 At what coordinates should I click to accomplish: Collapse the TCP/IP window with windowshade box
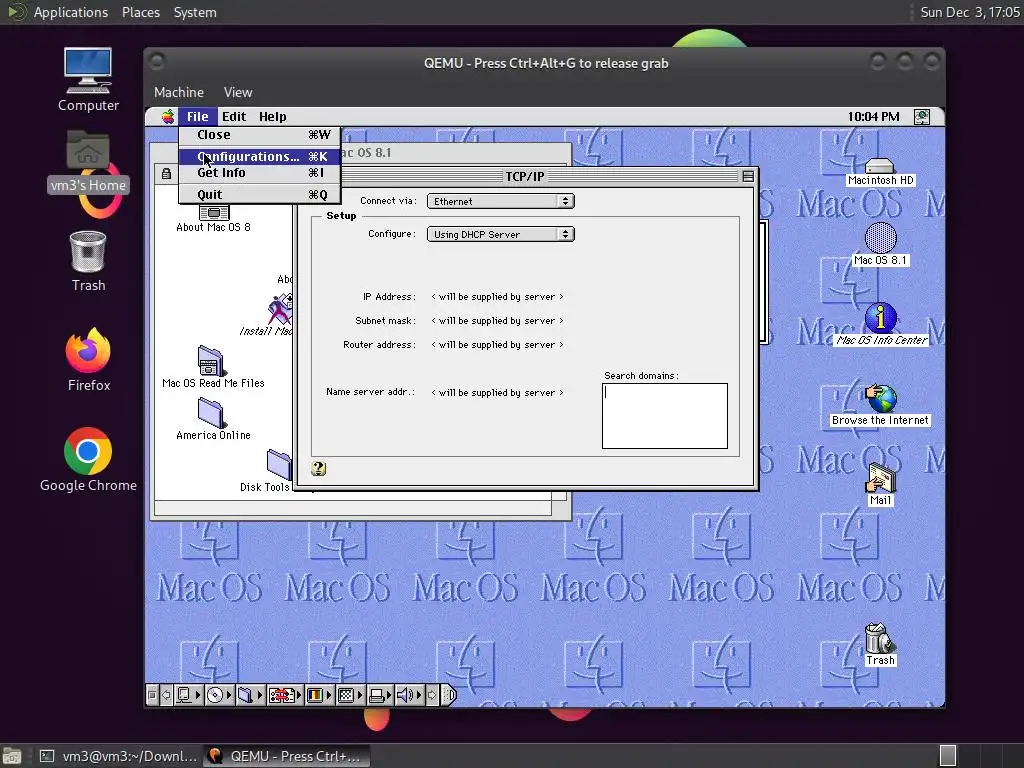point(748,176)
